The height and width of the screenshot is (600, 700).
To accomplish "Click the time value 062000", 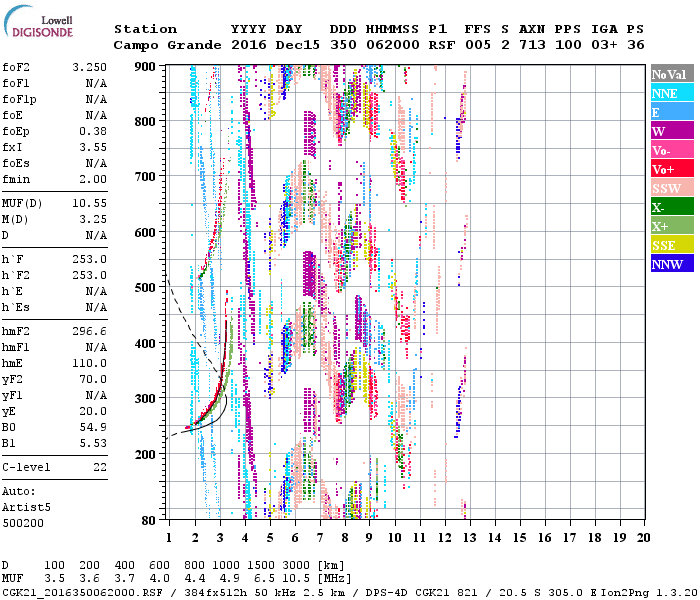I will point(393,45).
